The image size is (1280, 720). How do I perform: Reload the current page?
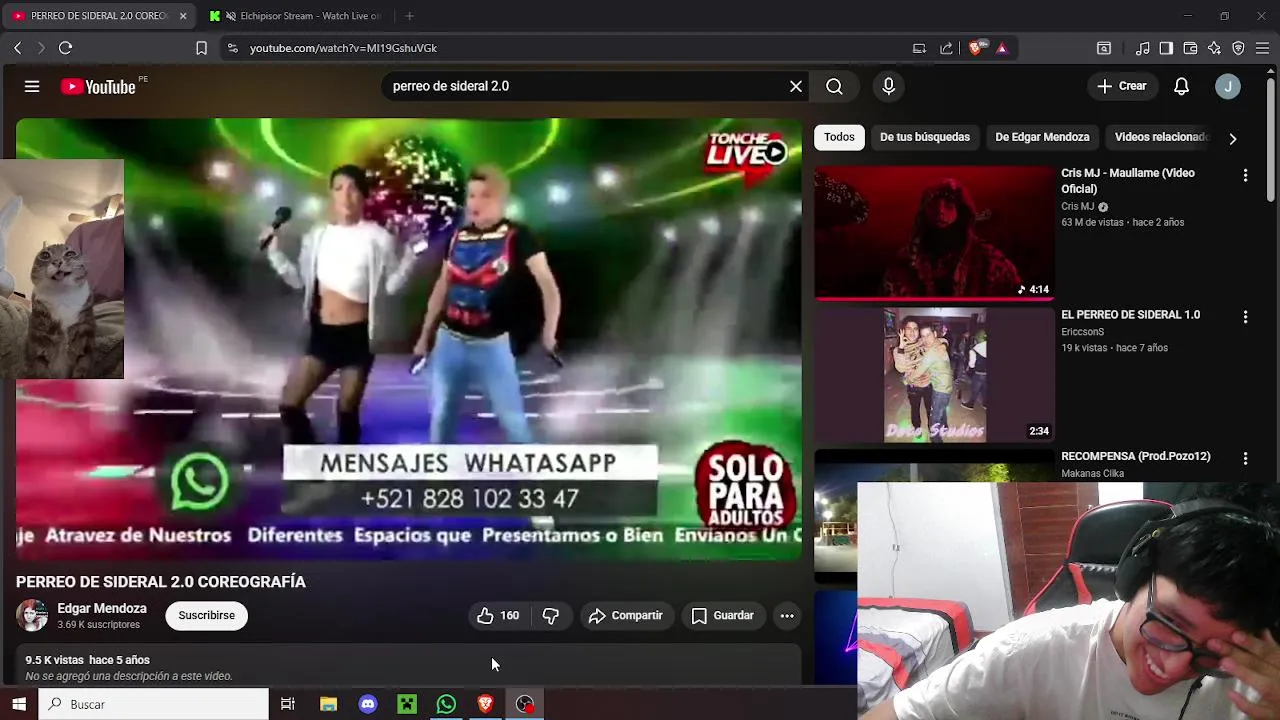65,48
